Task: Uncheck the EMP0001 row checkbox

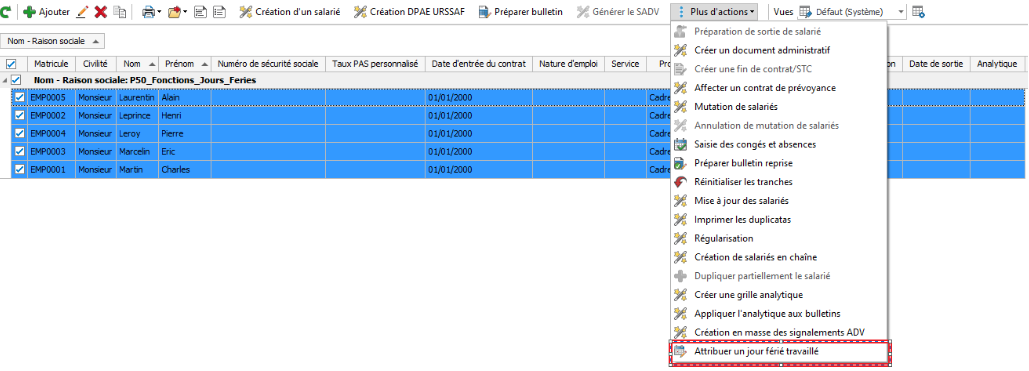Action: pyautogui.click(x=20, y=169)
